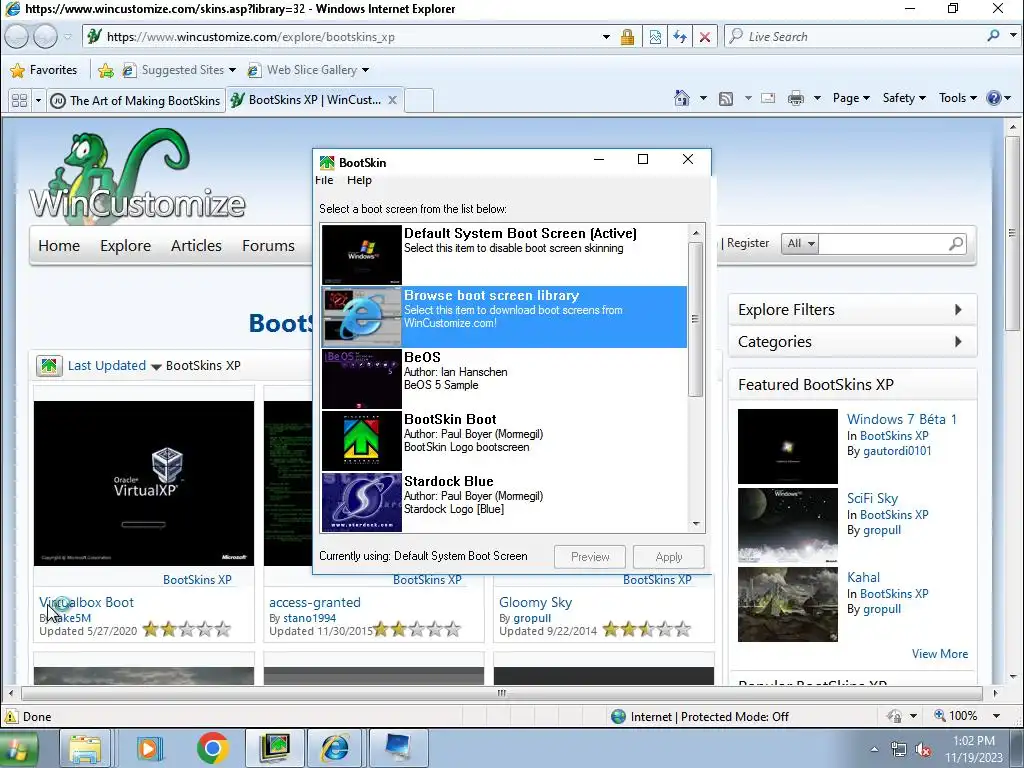The width and height of the screenshot is (1024, 768).
Task: Click the page horizontal scrollbar
Action: coord(502,694)
